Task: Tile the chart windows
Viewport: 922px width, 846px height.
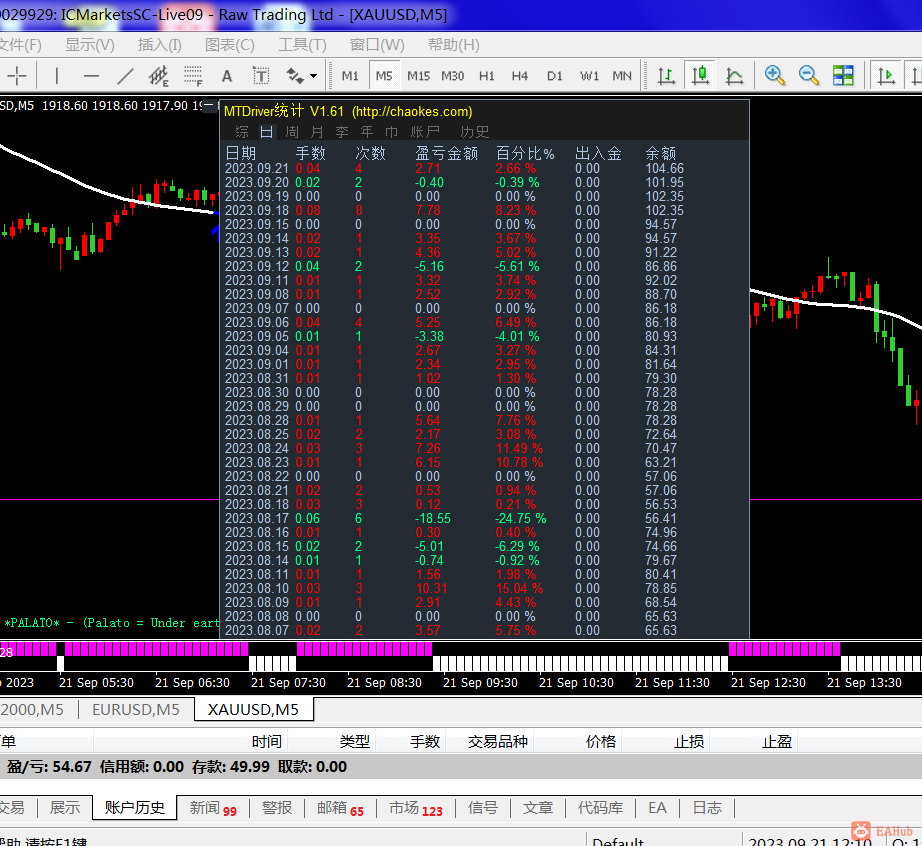Action: click(843, 76)
